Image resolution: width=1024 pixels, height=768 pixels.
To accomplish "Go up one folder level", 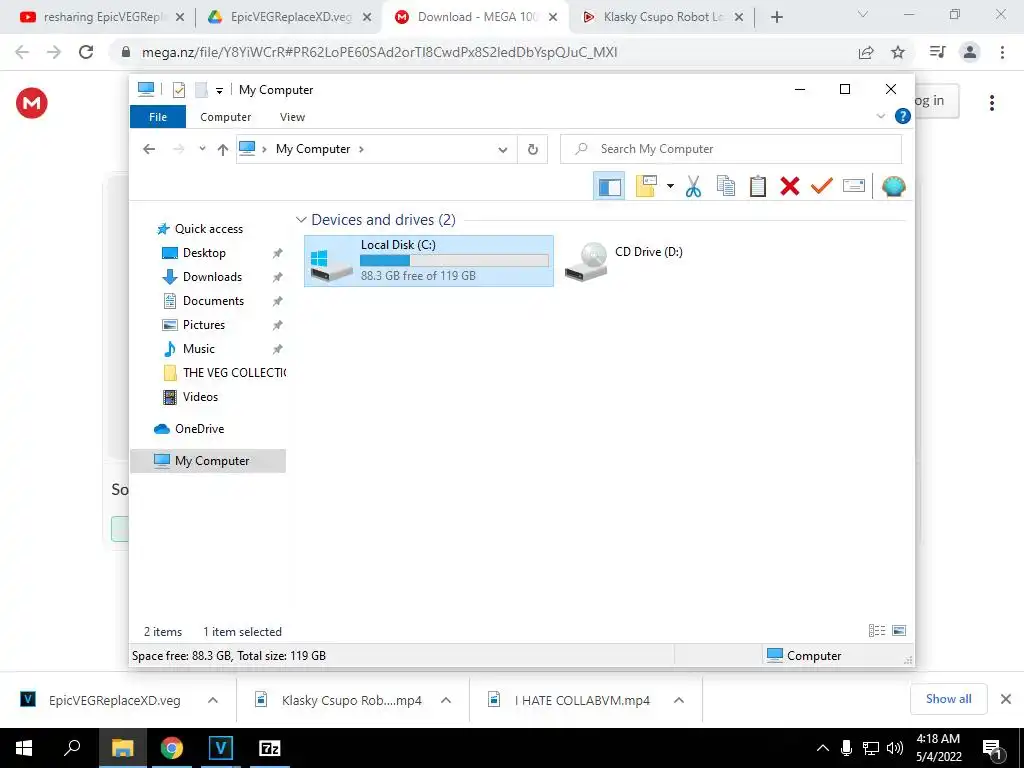I will pyautogui.click(x=223, y=150).
